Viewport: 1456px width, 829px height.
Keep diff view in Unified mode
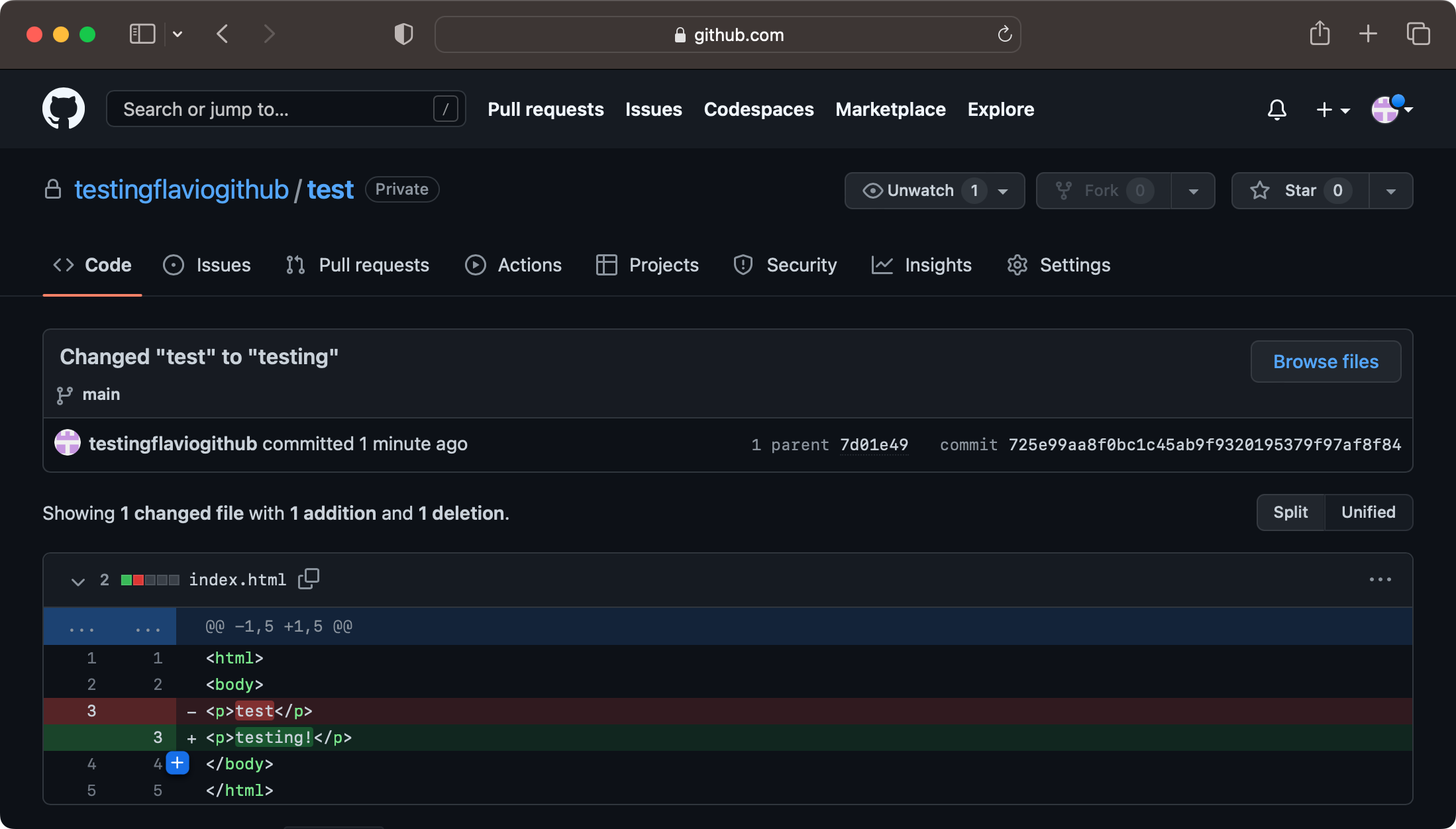[x=1369, y=512]
